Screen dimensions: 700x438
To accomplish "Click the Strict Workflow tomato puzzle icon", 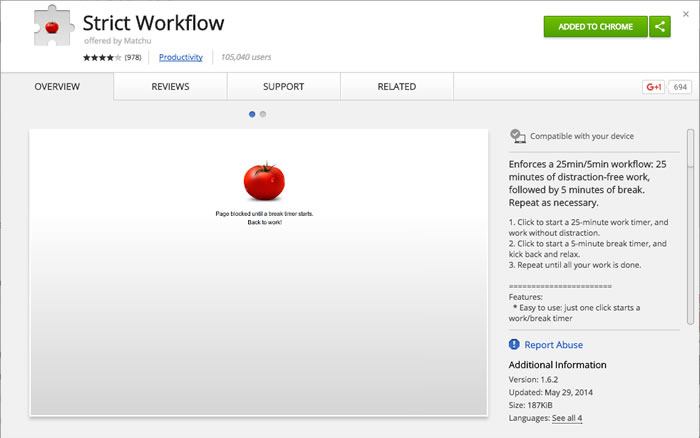I will coord(54,25).
